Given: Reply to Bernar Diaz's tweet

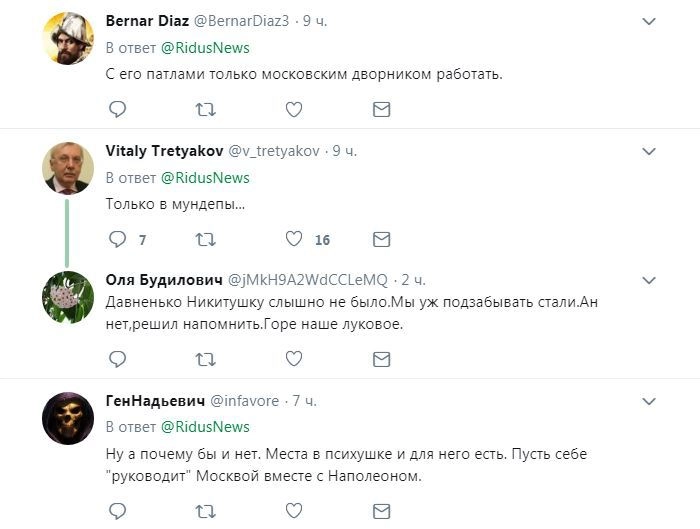Looking at the screenshot, I should [117, 109].
